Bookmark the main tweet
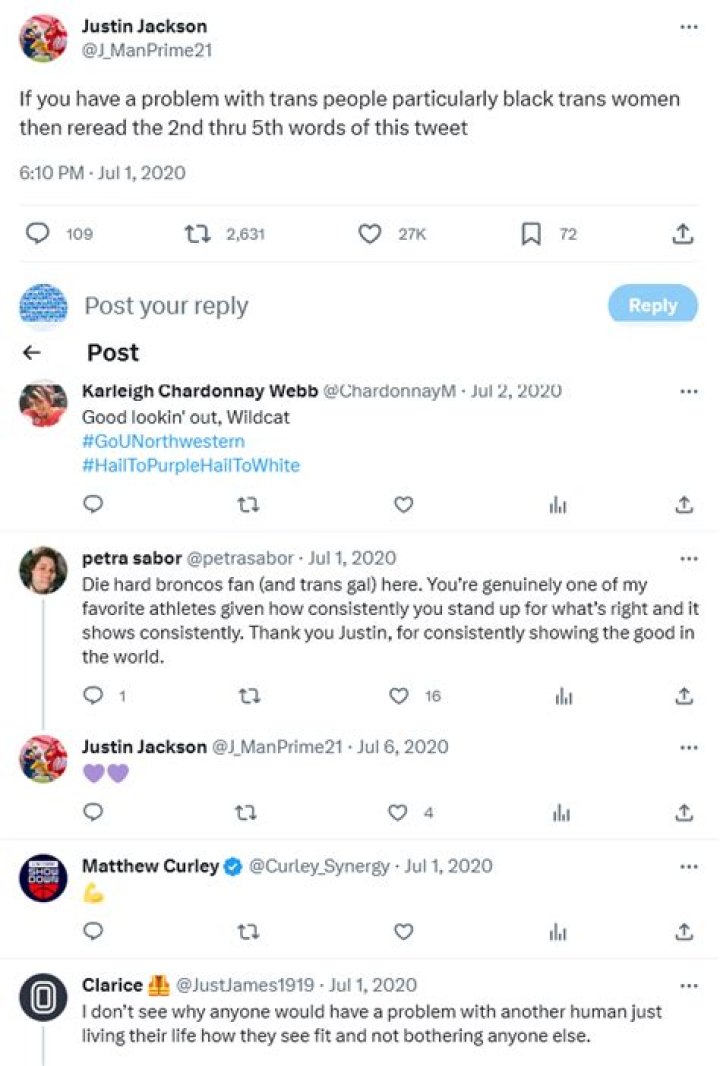This screenshot has width=720, height=1066. pyautogui.click(x=531, y=234)
